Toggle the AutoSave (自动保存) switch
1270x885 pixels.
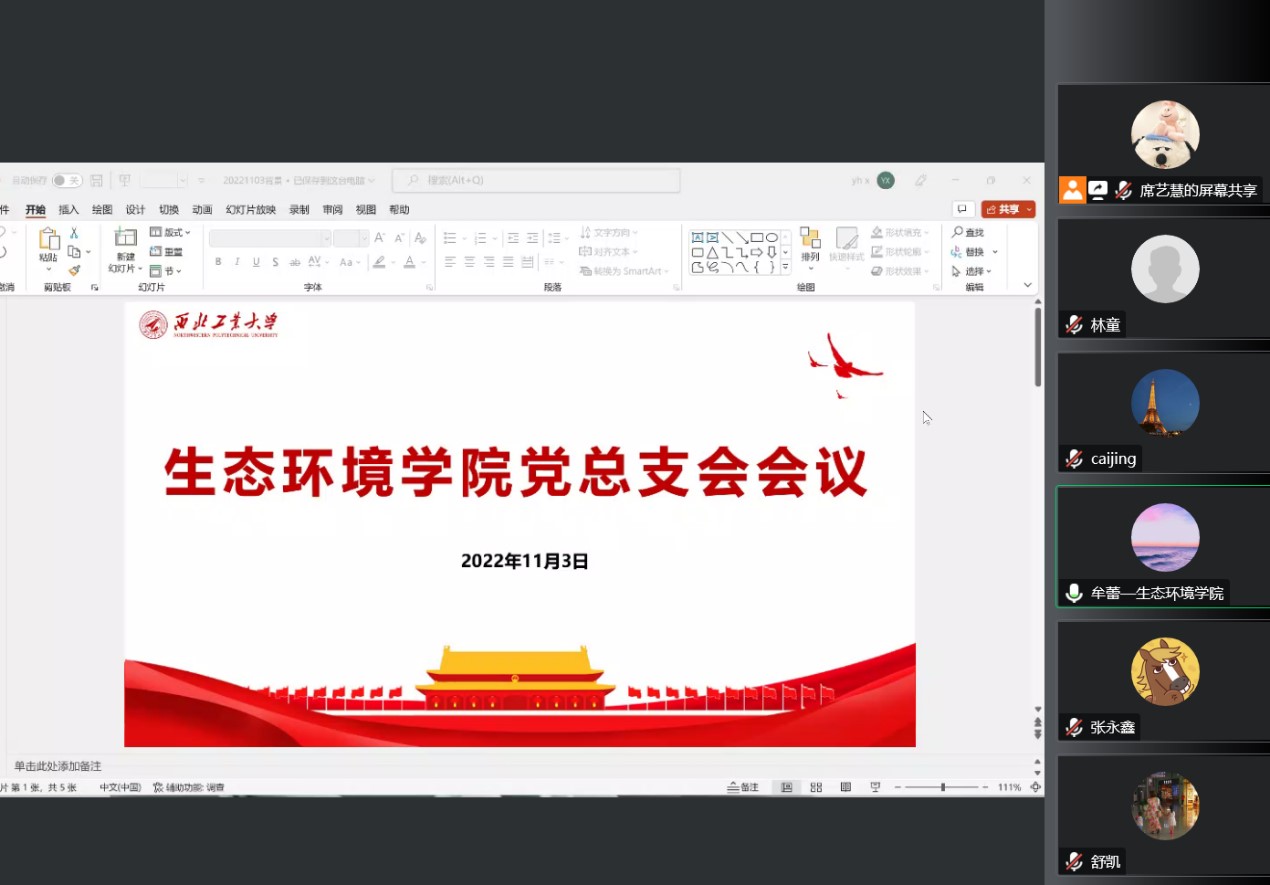click(x=67, y=181)
